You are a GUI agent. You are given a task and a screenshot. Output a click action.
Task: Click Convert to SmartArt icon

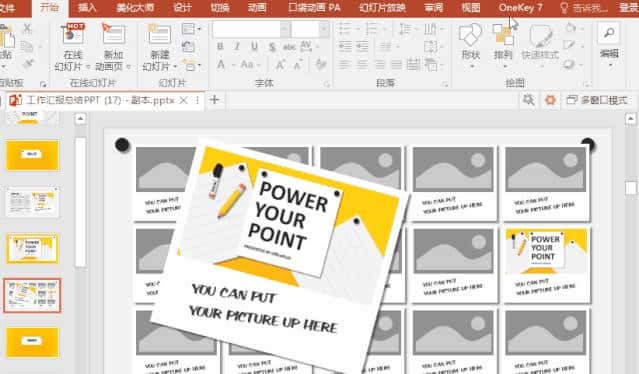pos(432,64)
